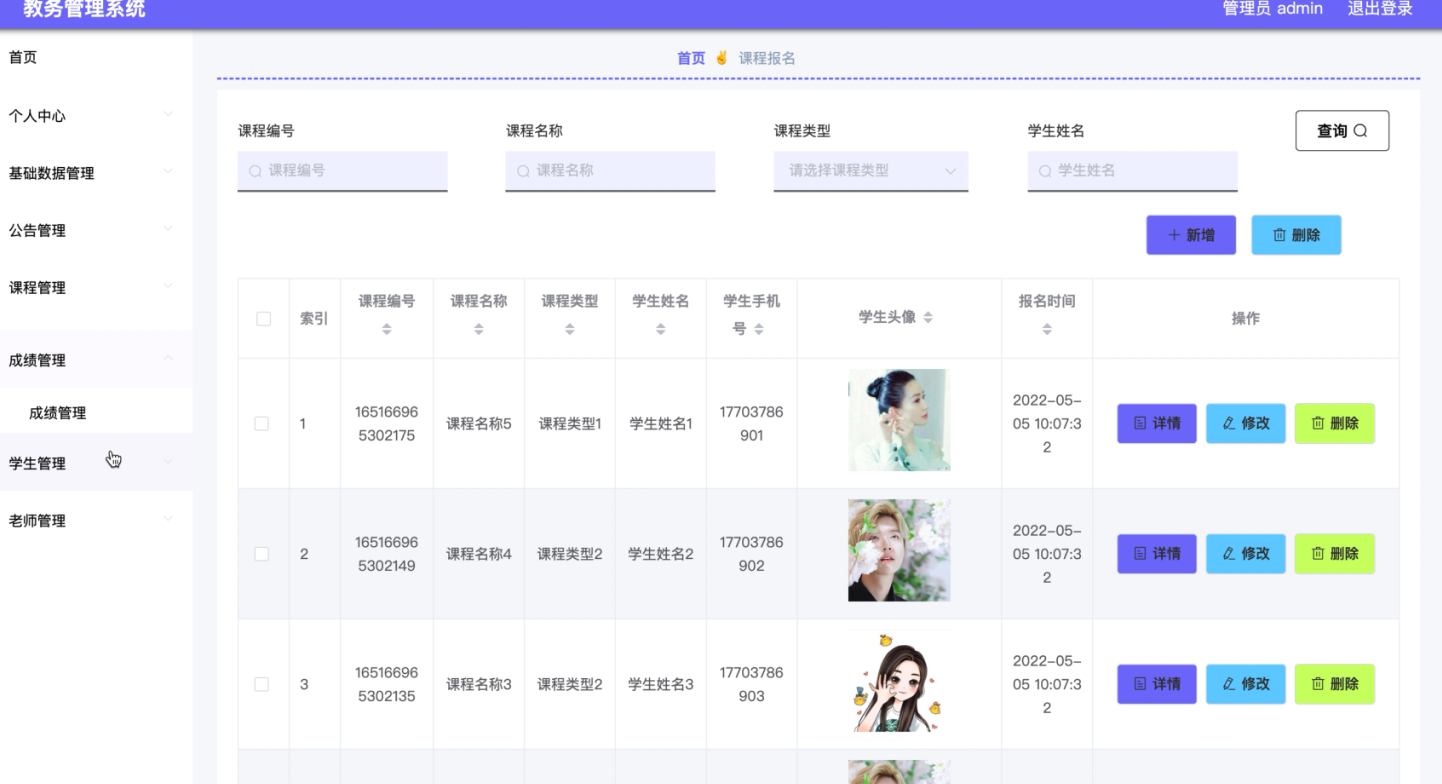Click 修改 for 学生姓名2 row
This screenshot has width=1442, height=784.
(1246, 554)
